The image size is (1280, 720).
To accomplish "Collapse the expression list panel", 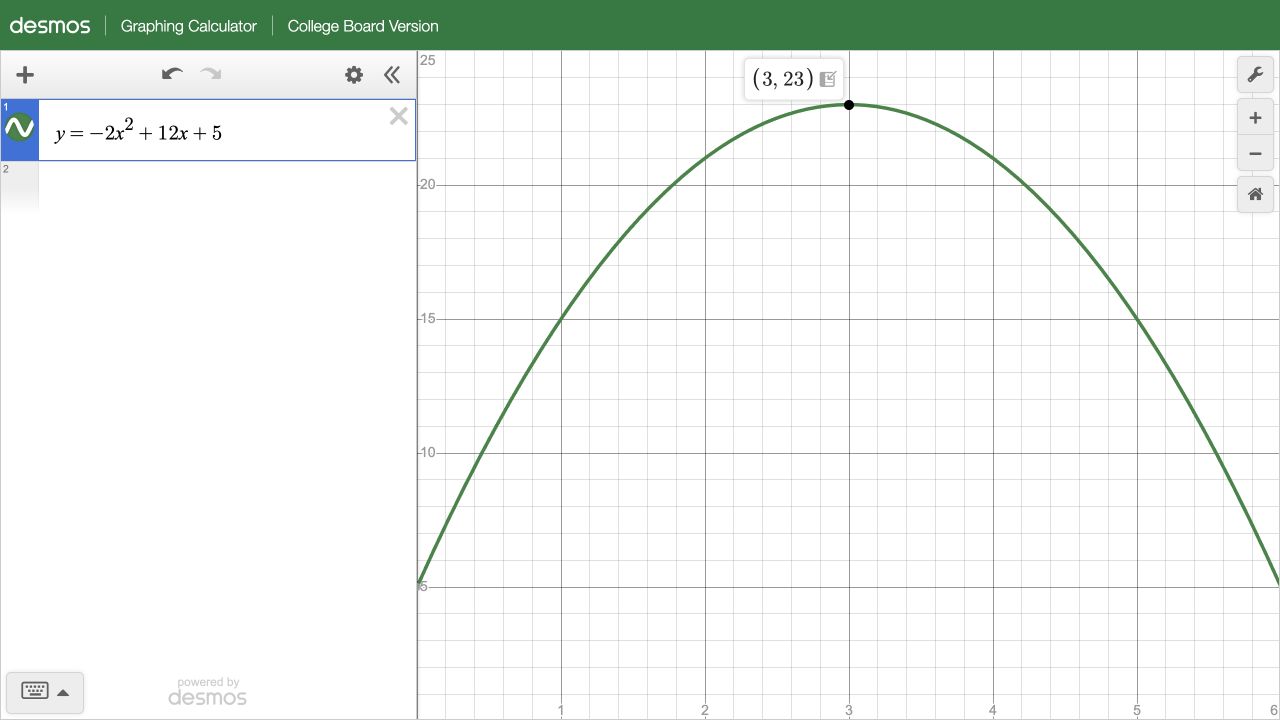I will pyautogui.click(x=392, y=74).
